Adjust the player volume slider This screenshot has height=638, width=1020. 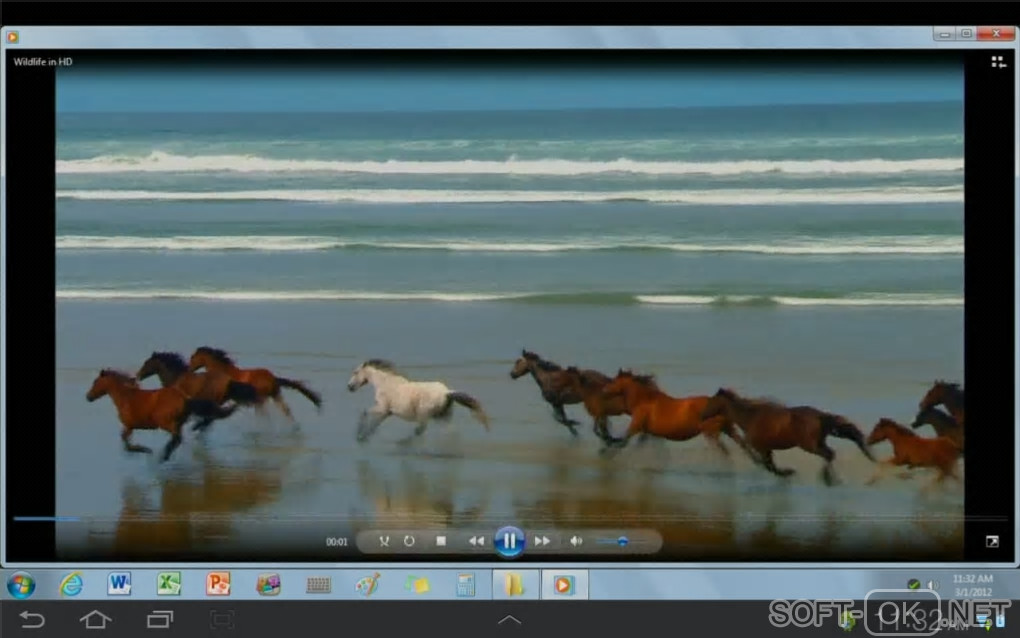point(622,541)
